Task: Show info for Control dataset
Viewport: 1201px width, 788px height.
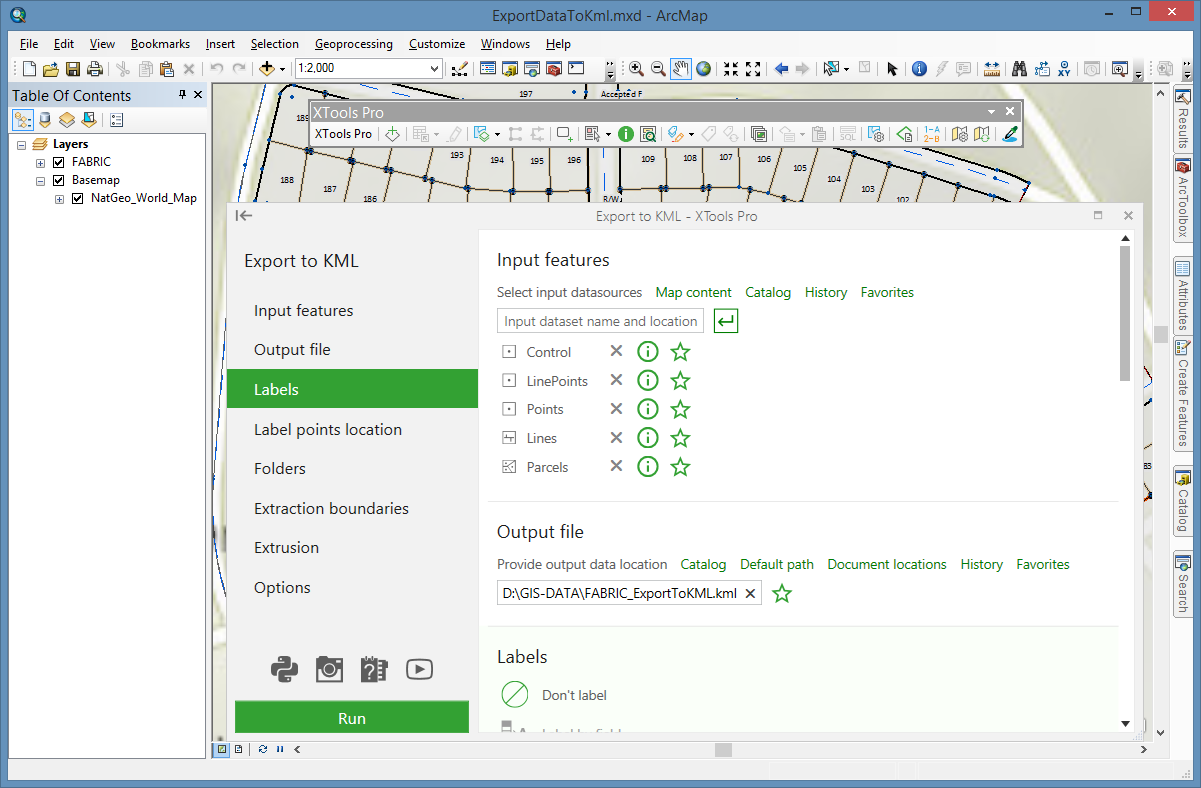Action: (x=648, y=352)
